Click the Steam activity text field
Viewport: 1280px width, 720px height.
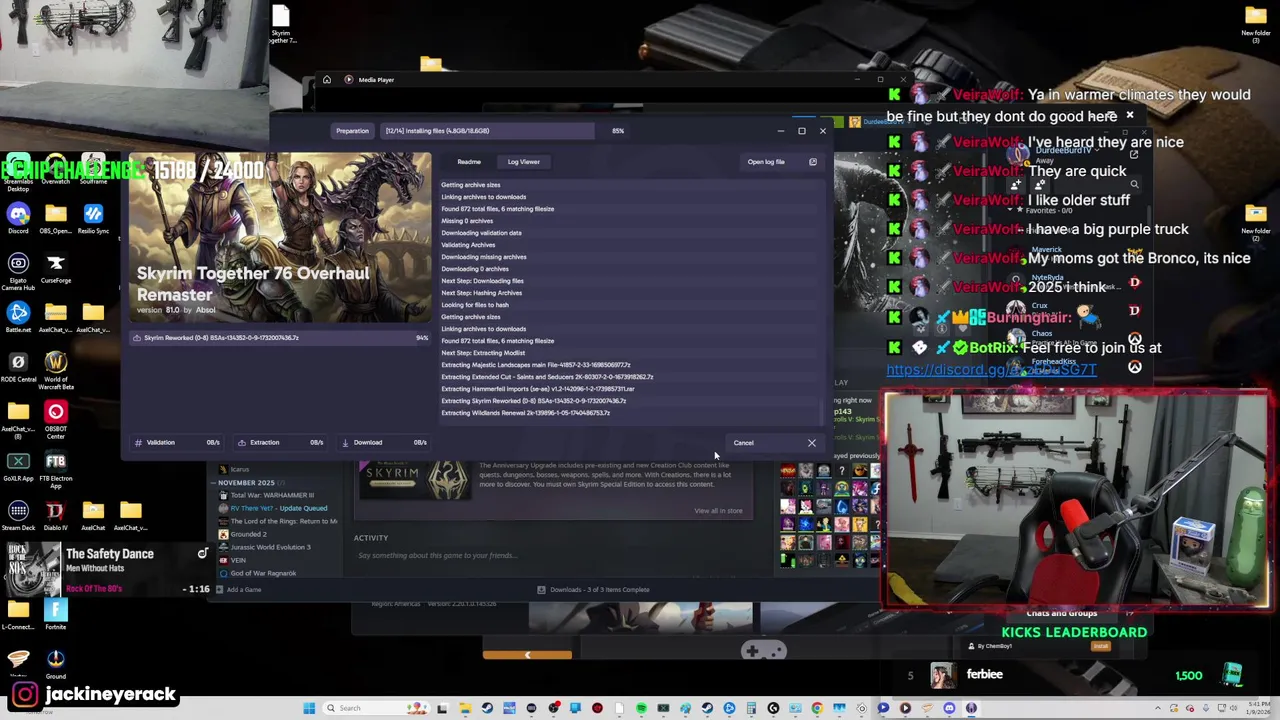coord(550,556)
